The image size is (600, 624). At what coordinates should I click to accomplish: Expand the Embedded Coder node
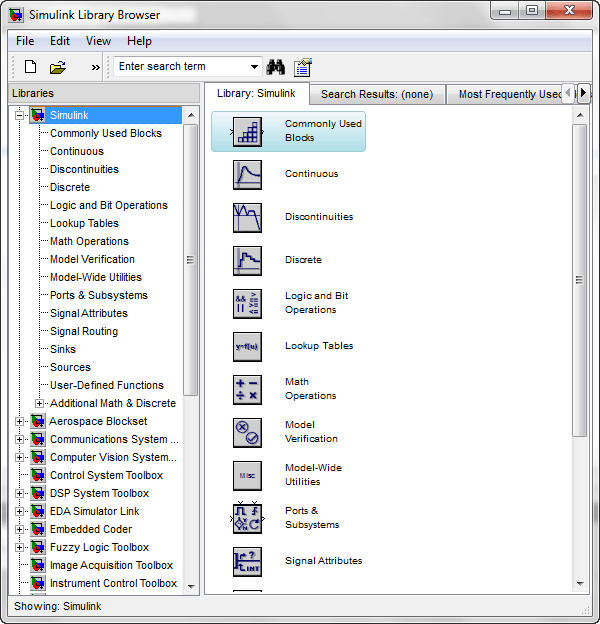[19, 529]
